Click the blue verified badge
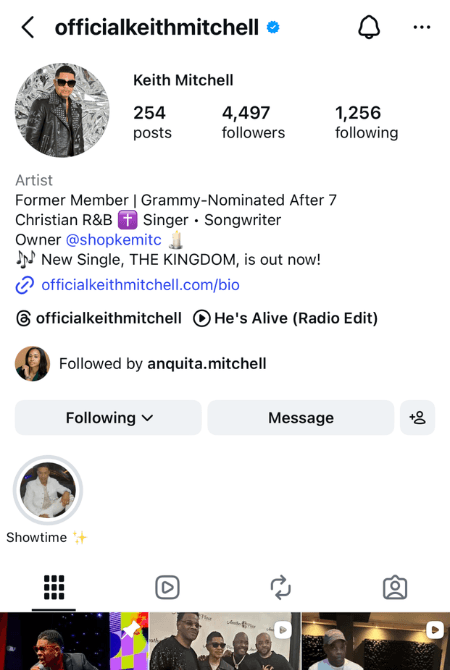The width and height of the screenshot is (450, 670). coord(273,28)
